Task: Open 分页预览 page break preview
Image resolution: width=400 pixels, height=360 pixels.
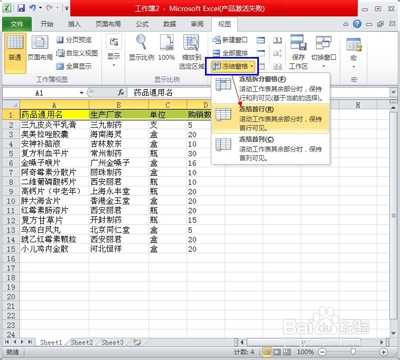Action: point(74,40)
